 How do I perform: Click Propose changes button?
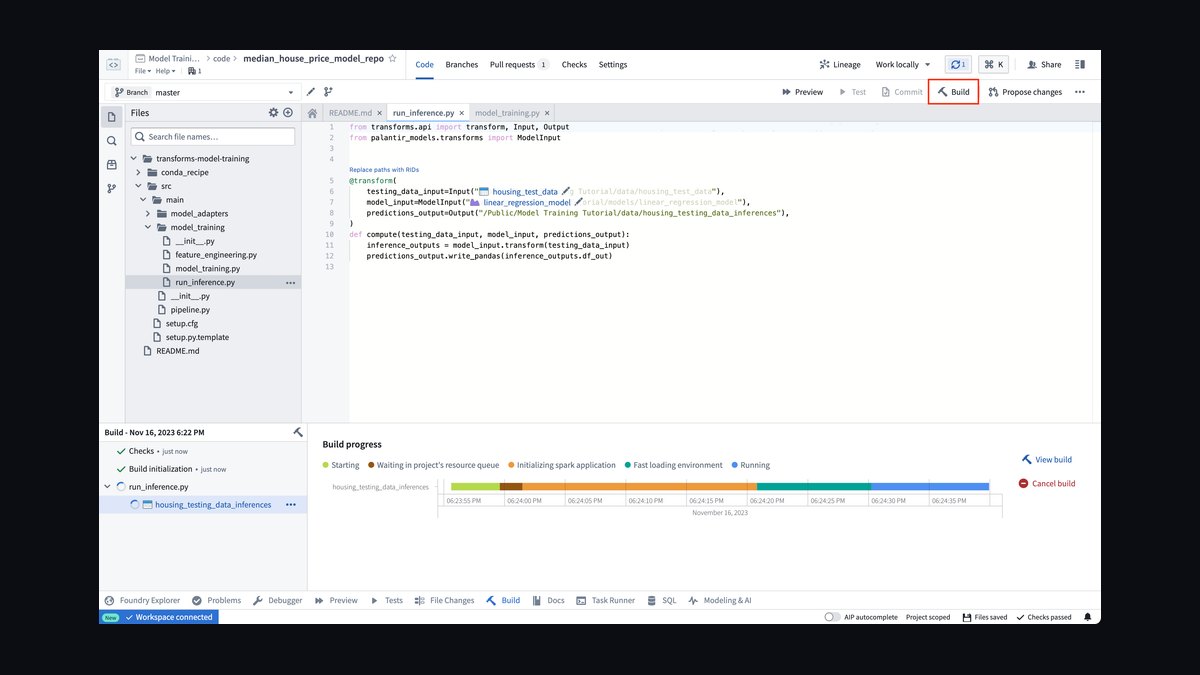(x=1025, y=92)
